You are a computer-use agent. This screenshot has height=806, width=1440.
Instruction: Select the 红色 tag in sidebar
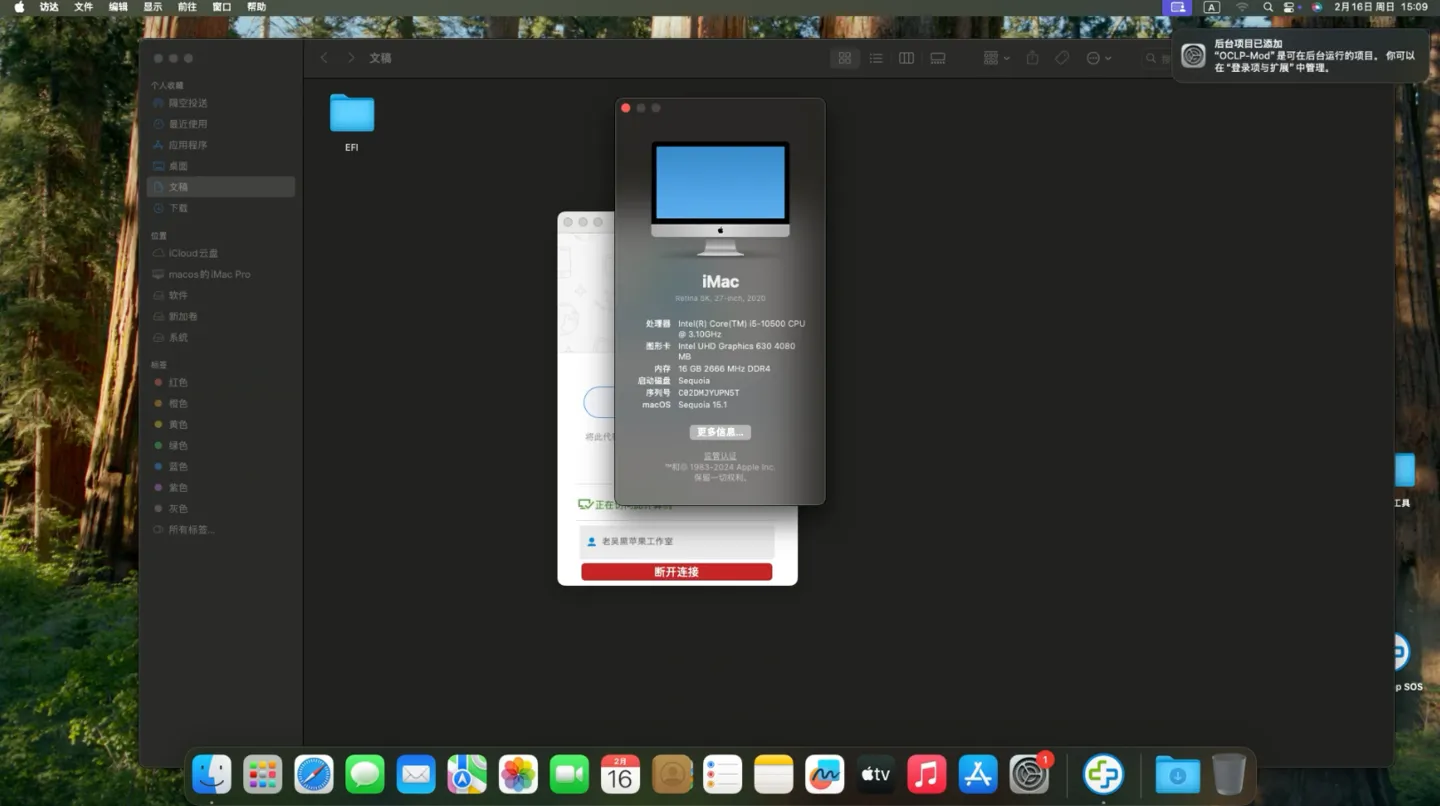point(178,383)
